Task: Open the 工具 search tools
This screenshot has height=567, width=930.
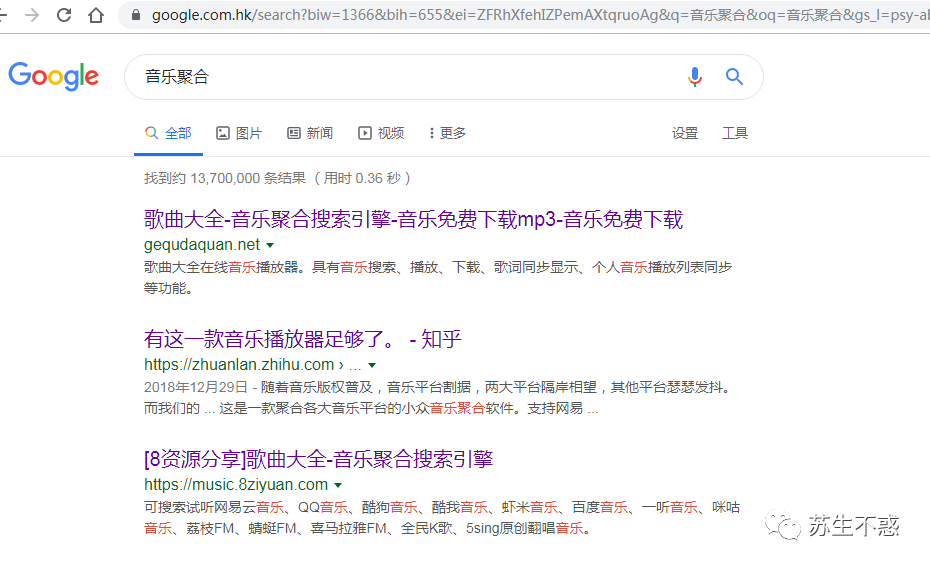Action: [734, 133]
